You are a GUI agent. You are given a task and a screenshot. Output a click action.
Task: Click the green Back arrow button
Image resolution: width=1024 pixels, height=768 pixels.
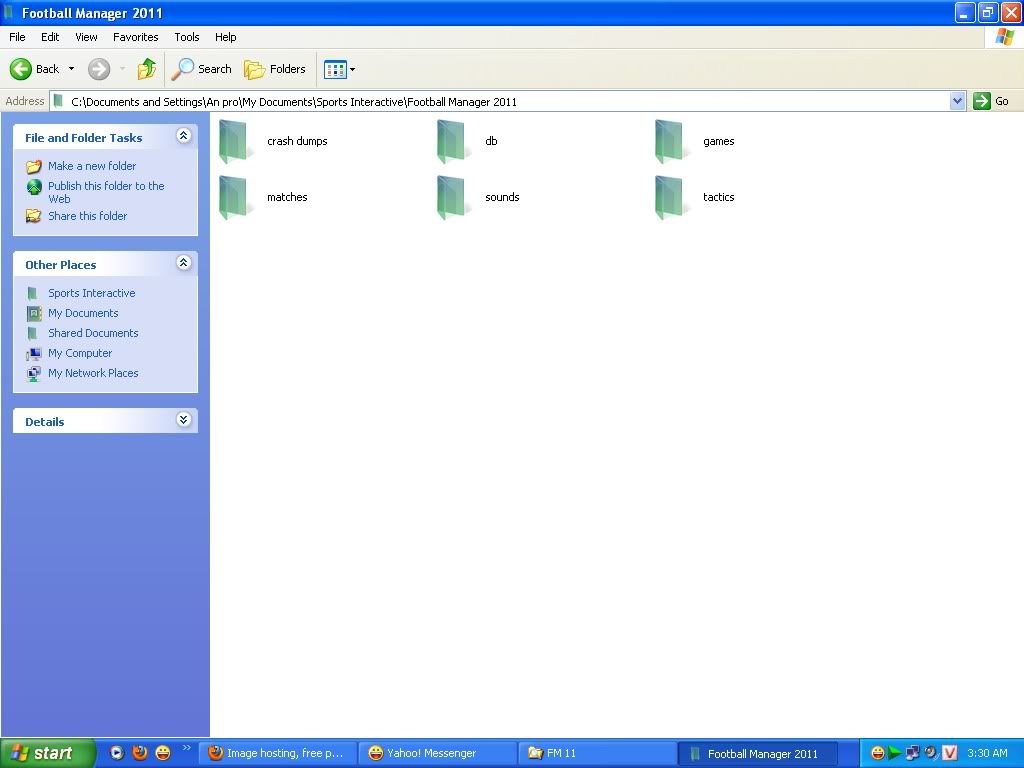click(x=21, y=69)
